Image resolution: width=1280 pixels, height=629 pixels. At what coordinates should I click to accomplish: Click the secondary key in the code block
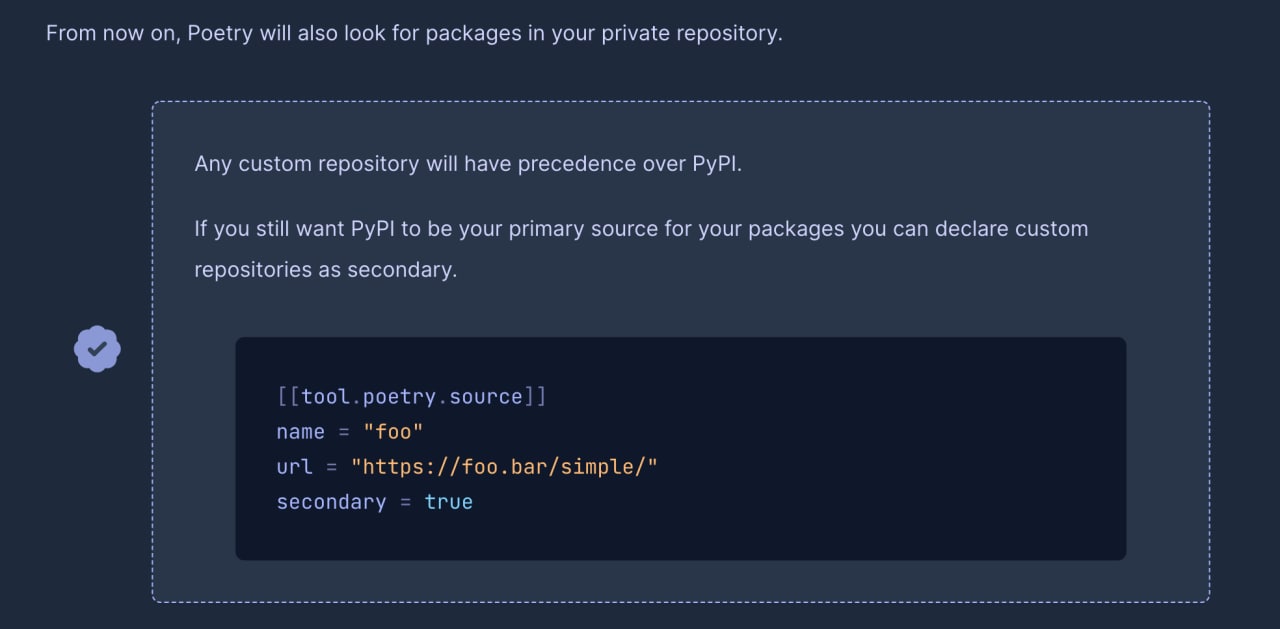(331, 502)
